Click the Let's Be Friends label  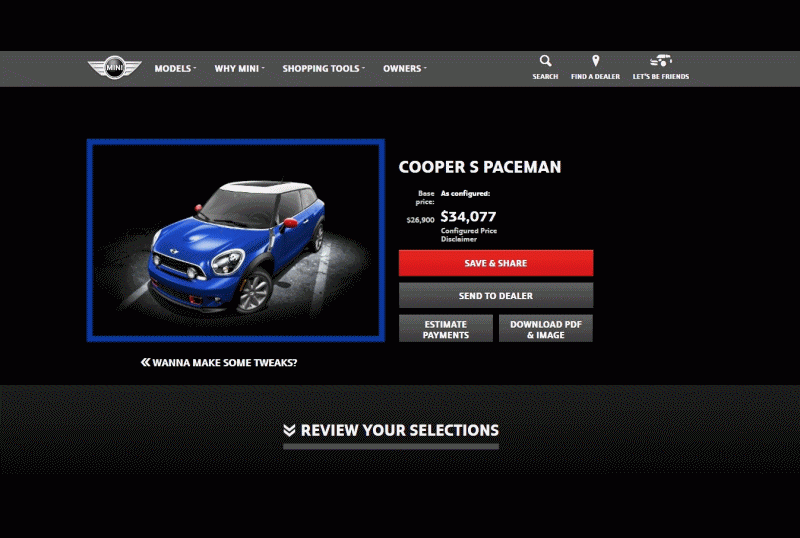[x=661, y=77]
